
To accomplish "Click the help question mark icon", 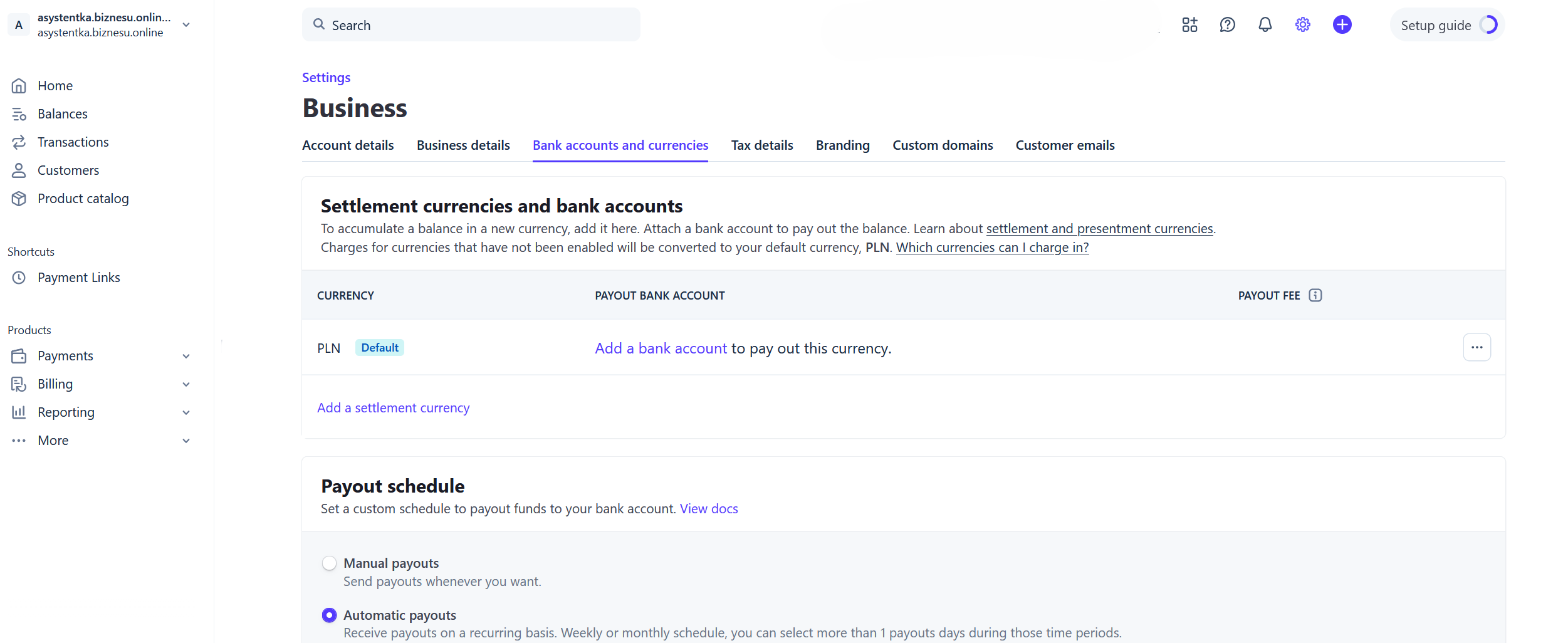I will [x=1227, y=25].
